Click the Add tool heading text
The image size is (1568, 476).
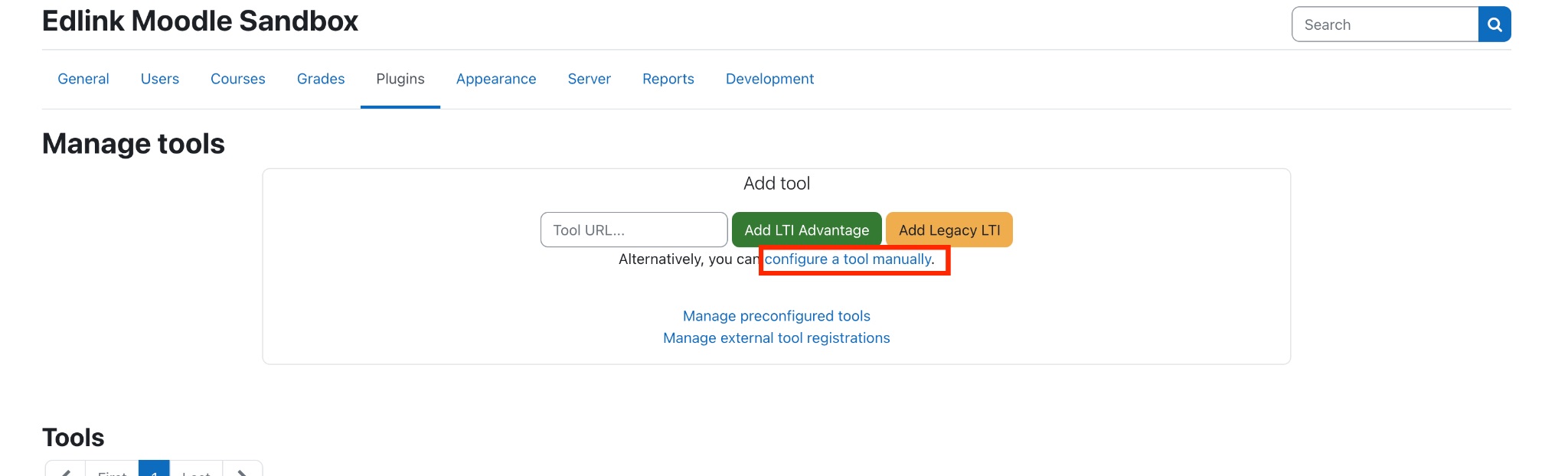pos(776,184)
